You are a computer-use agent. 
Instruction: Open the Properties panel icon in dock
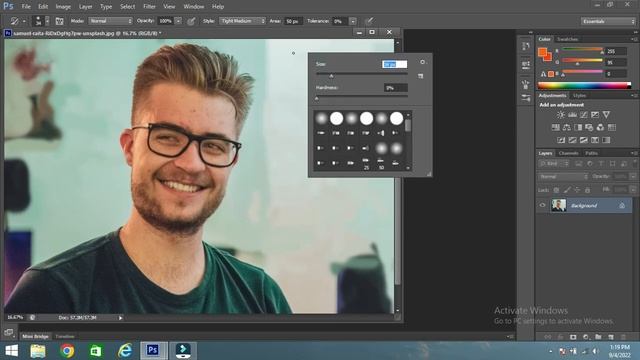coord(526,64)
